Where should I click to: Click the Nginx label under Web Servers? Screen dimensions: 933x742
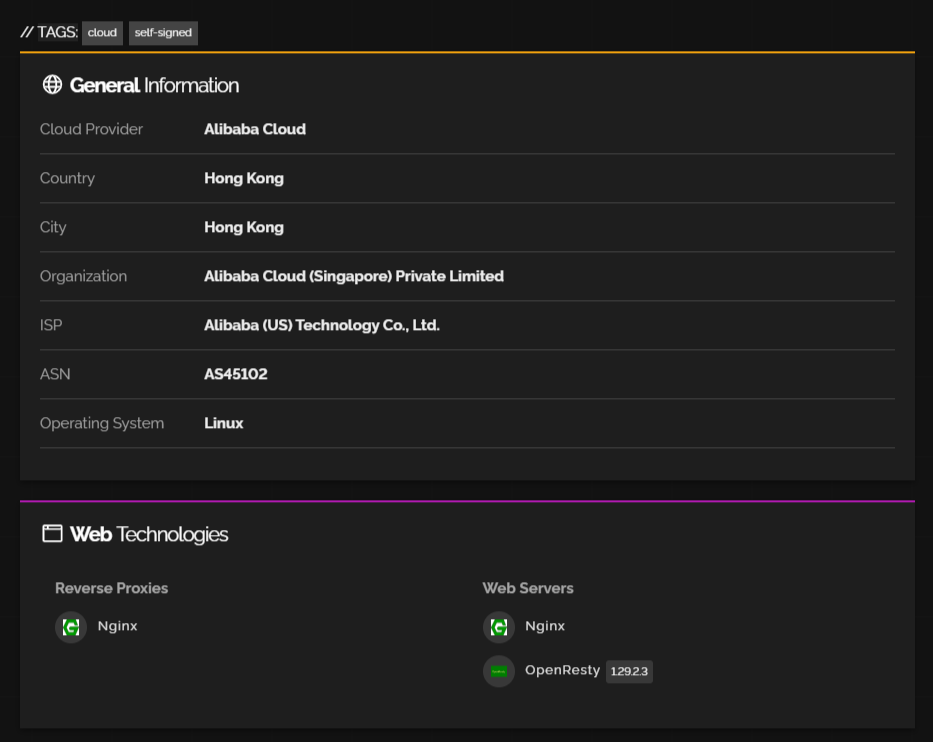545,626
